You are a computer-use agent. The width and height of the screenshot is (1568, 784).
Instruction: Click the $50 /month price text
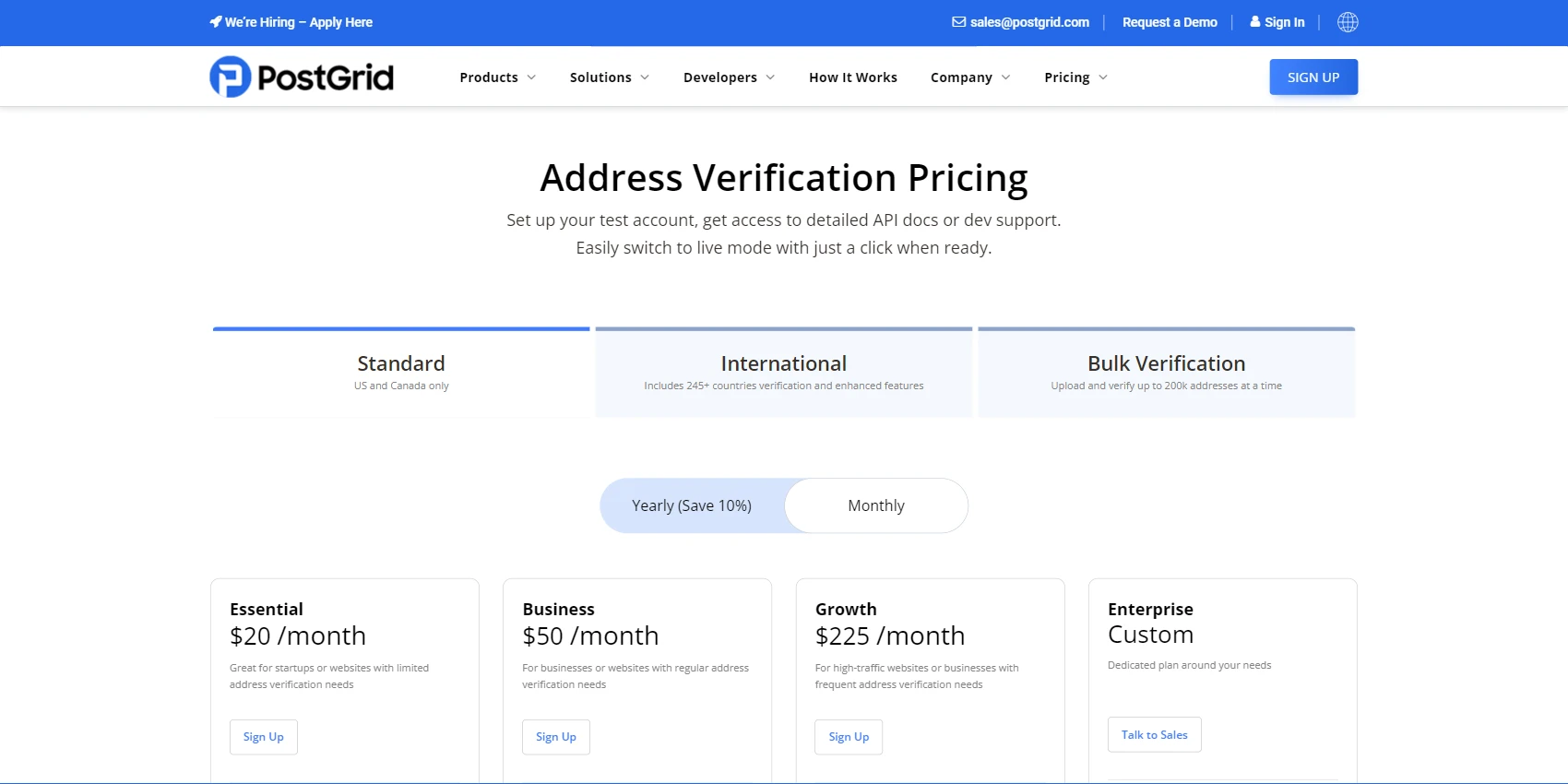pyautogui.click(x=590, y=636)
